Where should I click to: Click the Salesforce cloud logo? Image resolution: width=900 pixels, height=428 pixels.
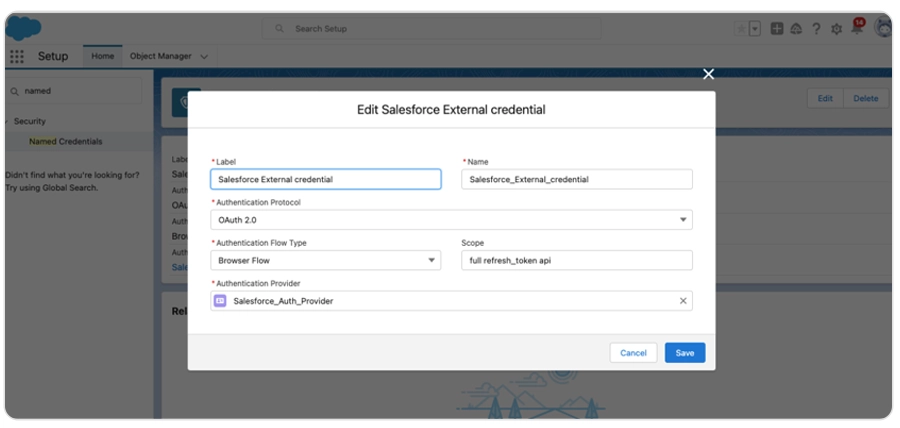point(22,28)
